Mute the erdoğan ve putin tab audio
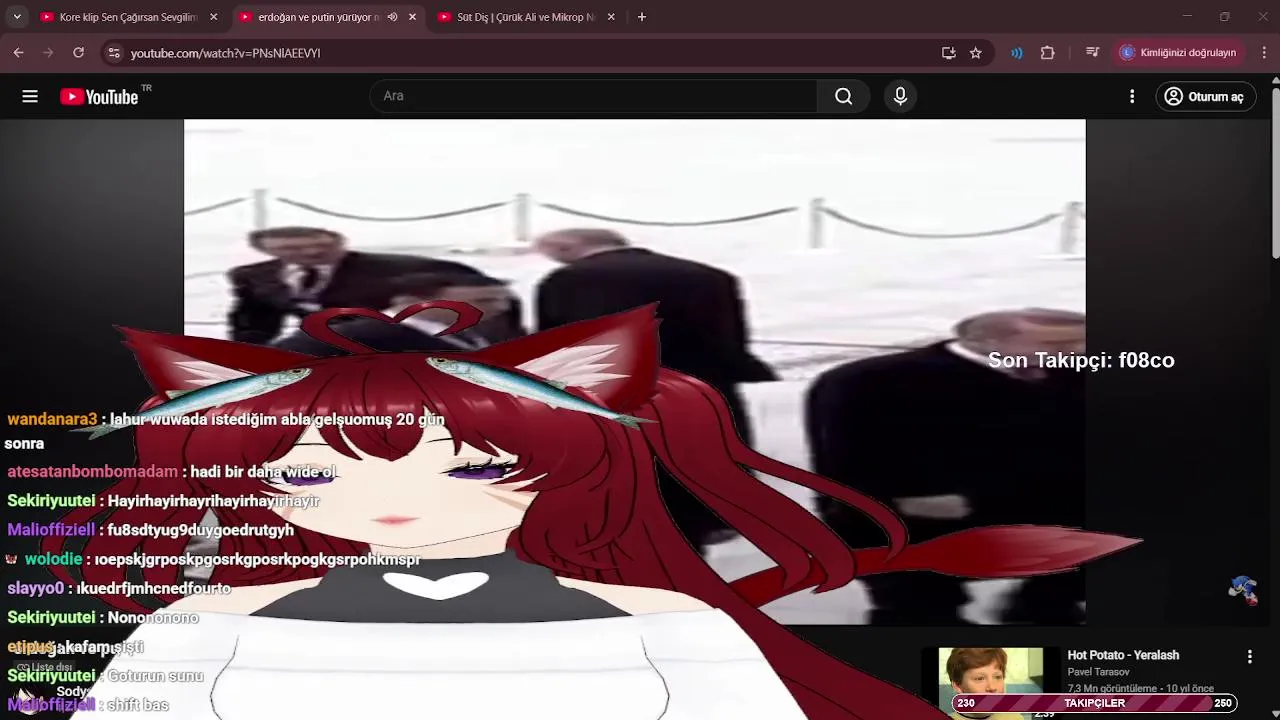Screen dimensions: 1280x720 tap(392, 17)
